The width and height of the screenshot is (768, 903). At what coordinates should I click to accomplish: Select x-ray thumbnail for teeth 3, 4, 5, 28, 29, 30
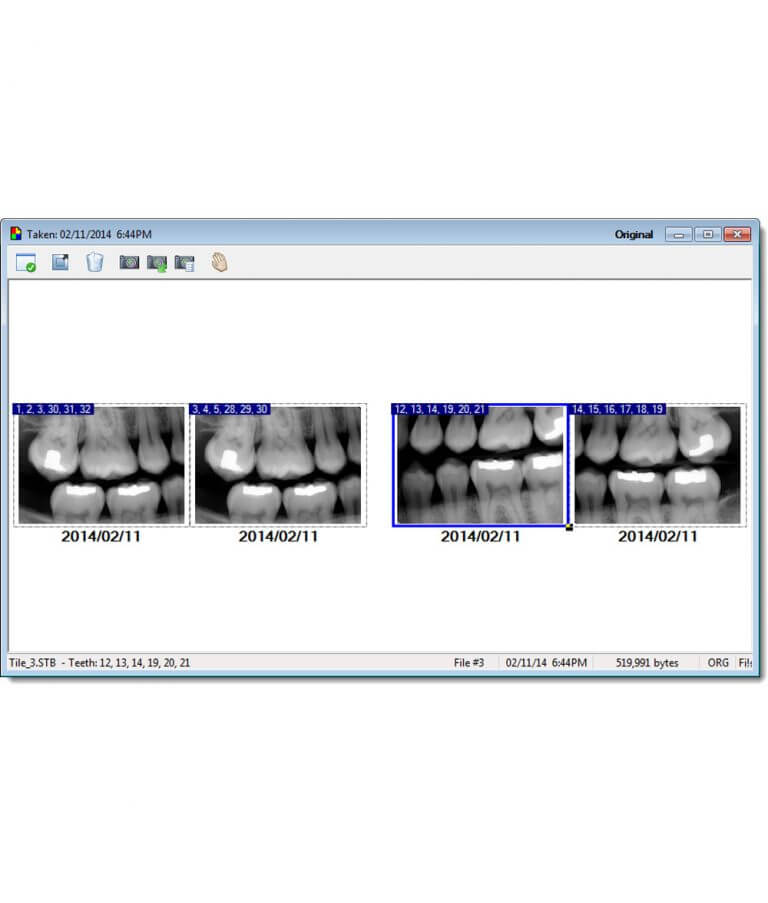coord(278,465)
